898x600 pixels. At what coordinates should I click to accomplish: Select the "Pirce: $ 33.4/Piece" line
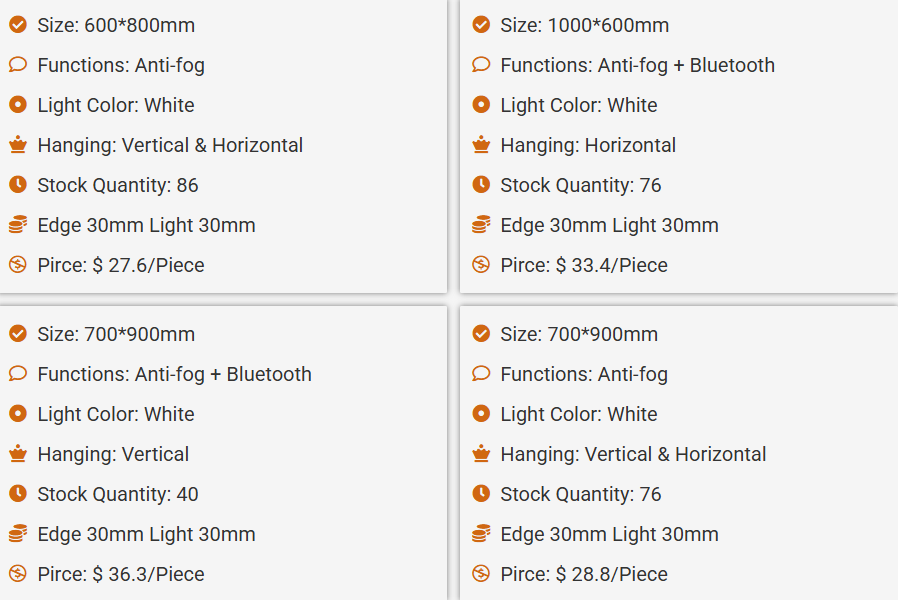pos(584,265)
